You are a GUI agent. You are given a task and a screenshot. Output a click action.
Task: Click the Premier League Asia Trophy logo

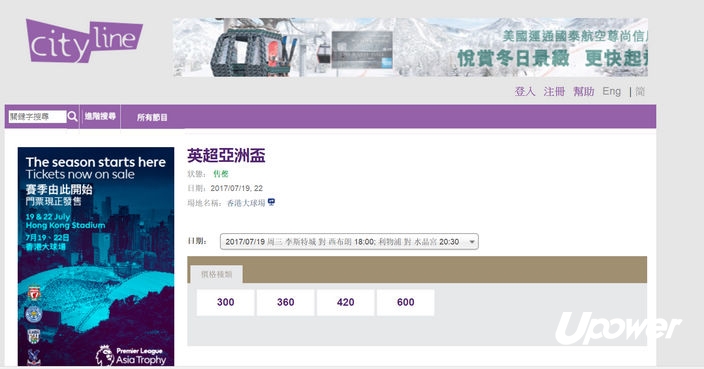[x=131, y=356]
